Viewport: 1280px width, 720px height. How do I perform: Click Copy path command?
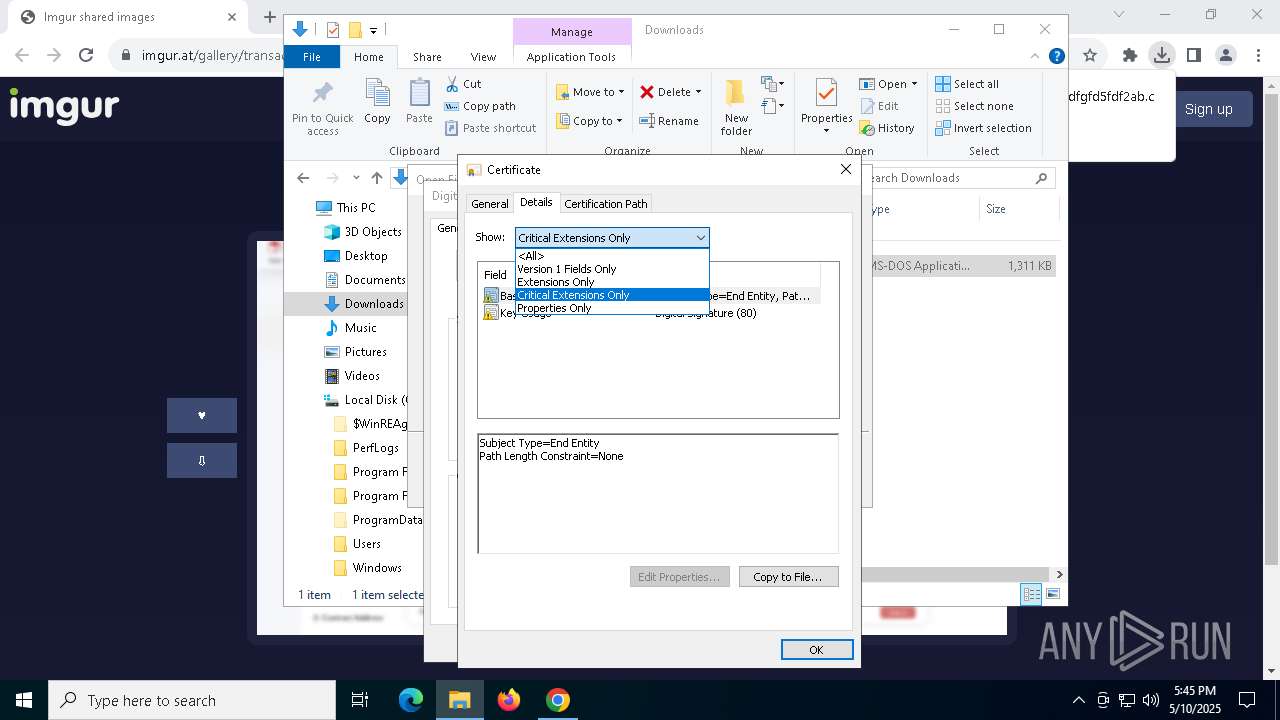click(480, 106)
